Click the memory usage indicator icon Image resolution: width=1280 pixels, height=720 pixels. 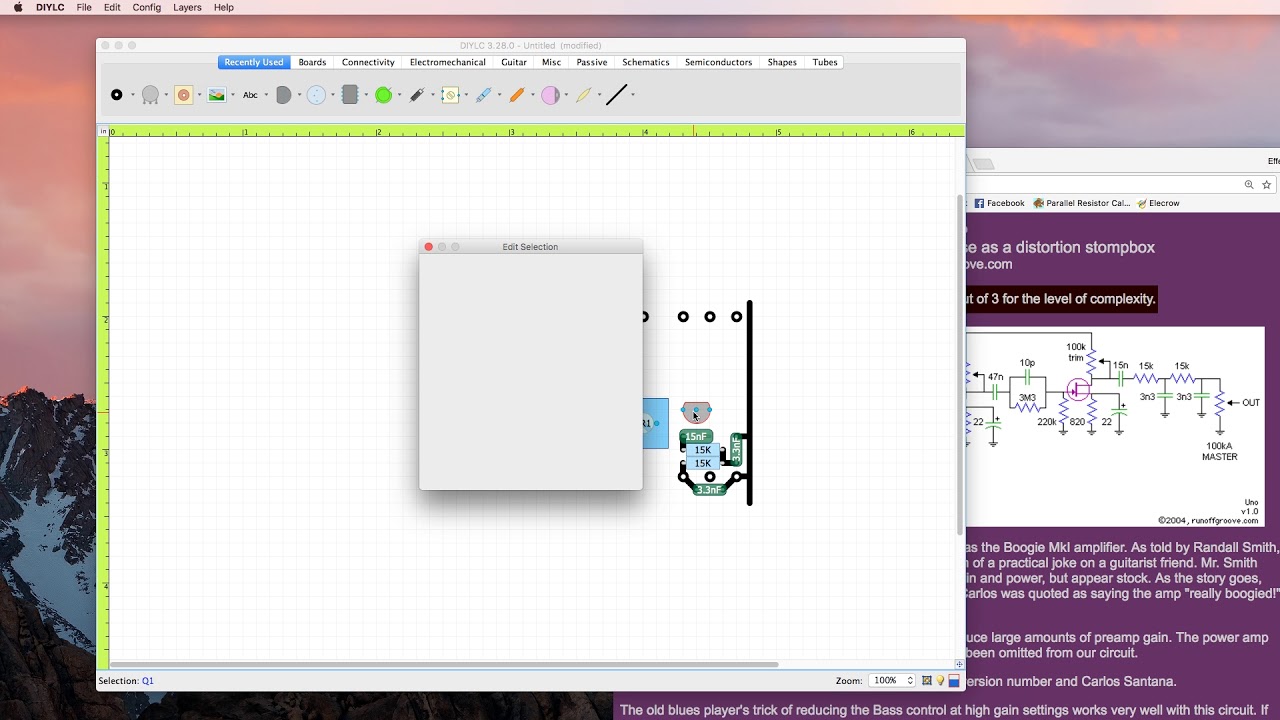coord(954,681)
